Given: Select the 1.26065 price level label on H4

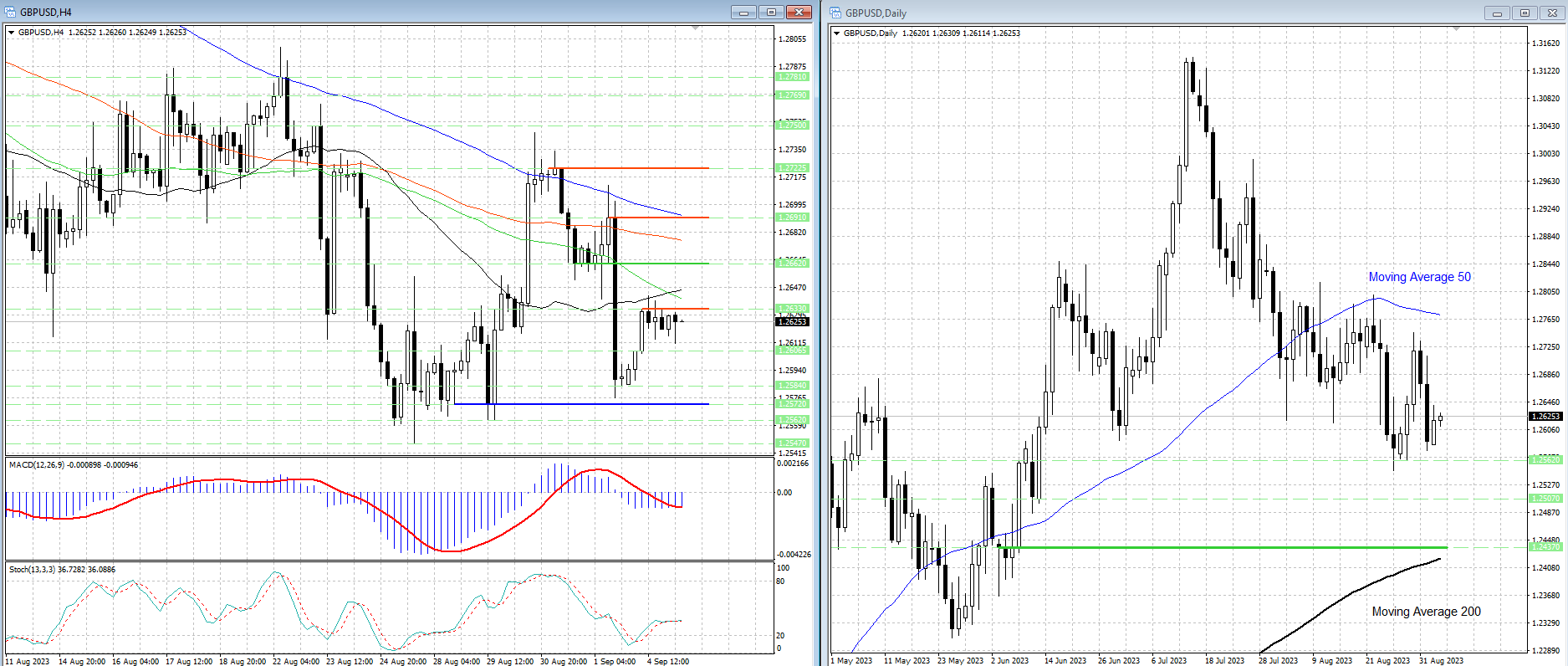Looking at the screenshot, I should click(x=792, y=351).
